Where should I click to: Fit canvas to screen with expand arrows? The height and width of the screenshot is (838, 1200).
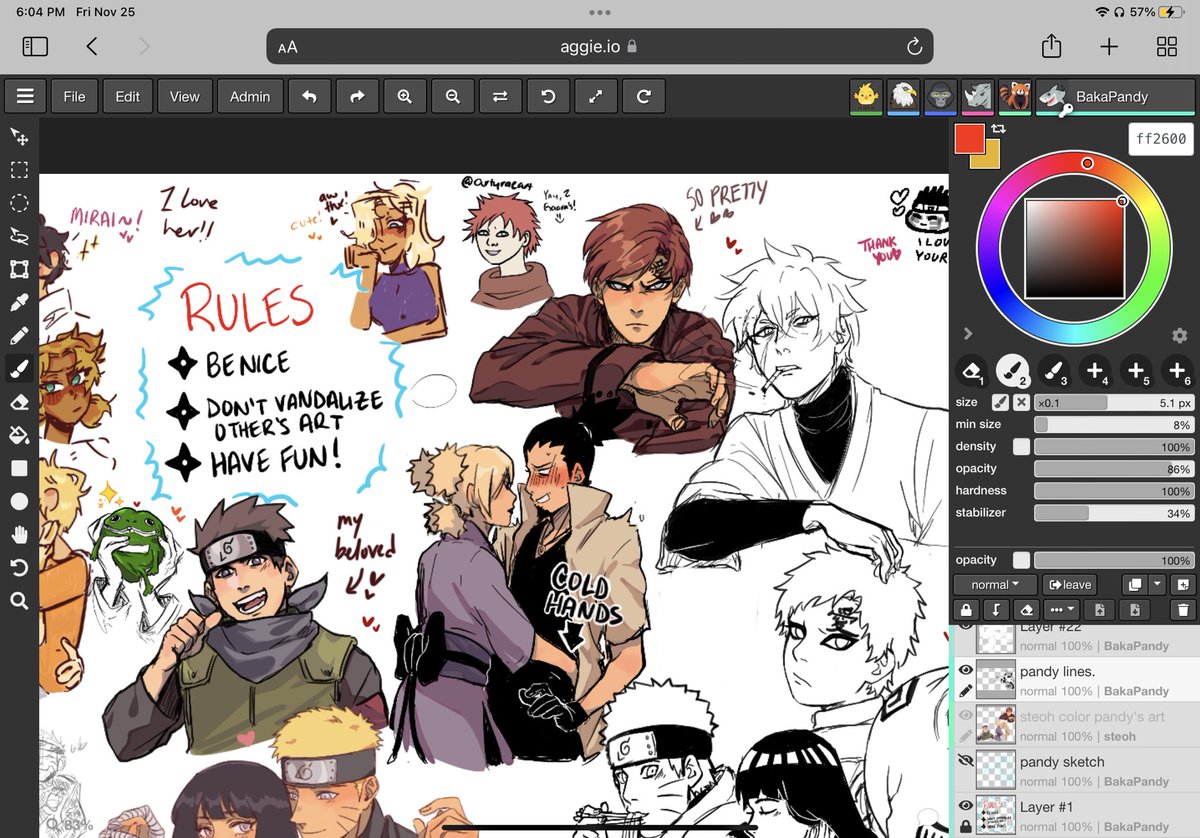596,97
